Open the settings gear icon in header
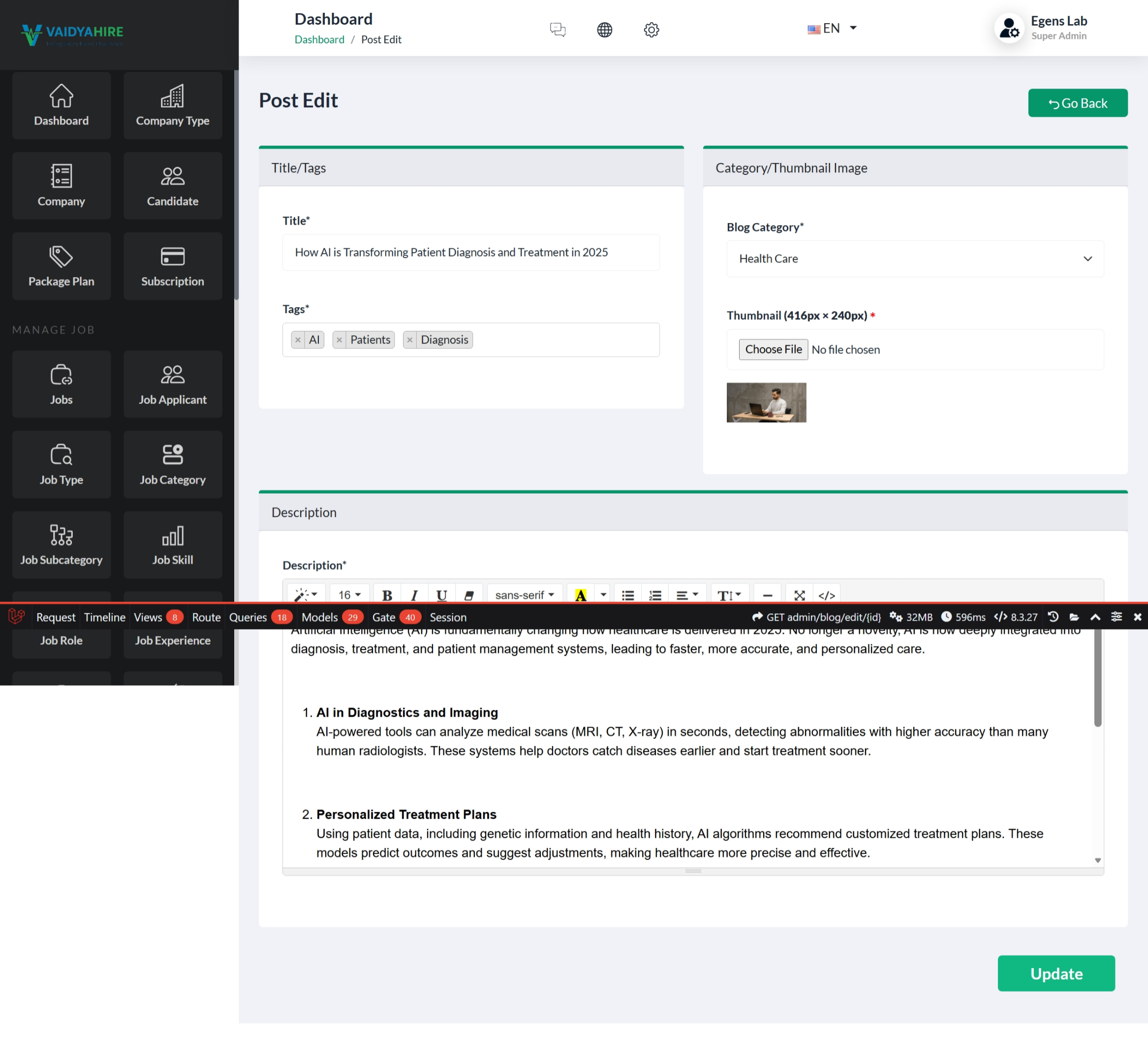This screenshot has height=1047, width=1148. [x=652, y=29]
